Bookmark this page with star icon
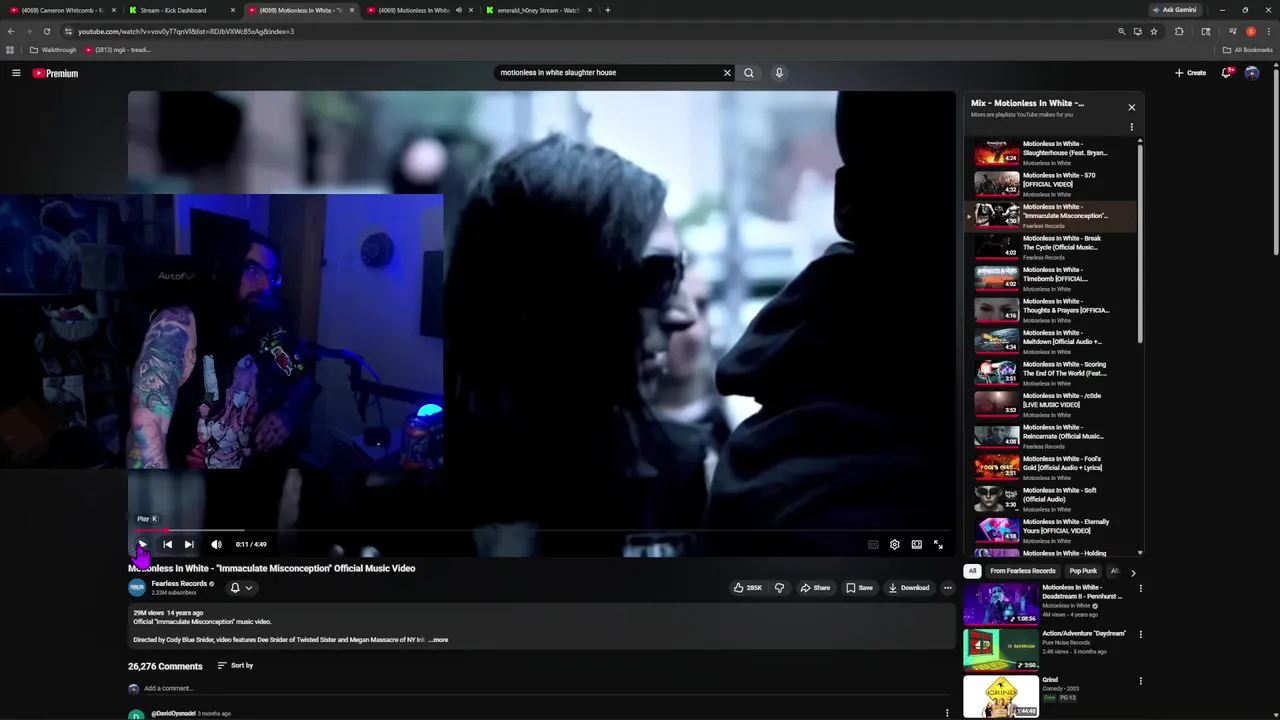 1154,31
